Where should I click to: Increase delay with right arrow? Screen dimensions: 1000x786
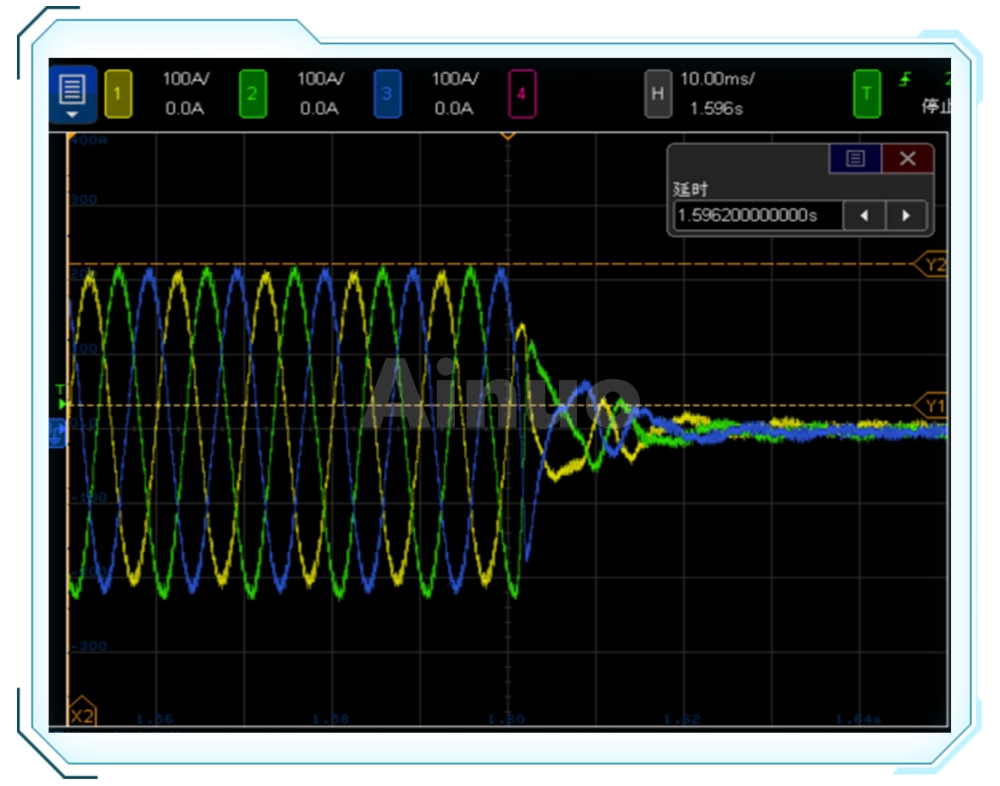pos(906,215)
